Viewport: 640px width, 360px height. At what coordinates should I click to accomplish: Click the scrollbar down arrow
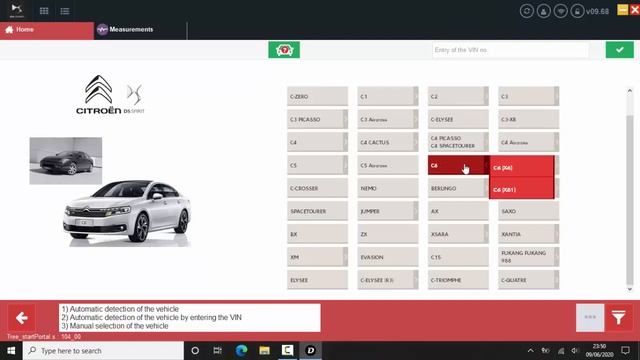(x=630, y=289)
